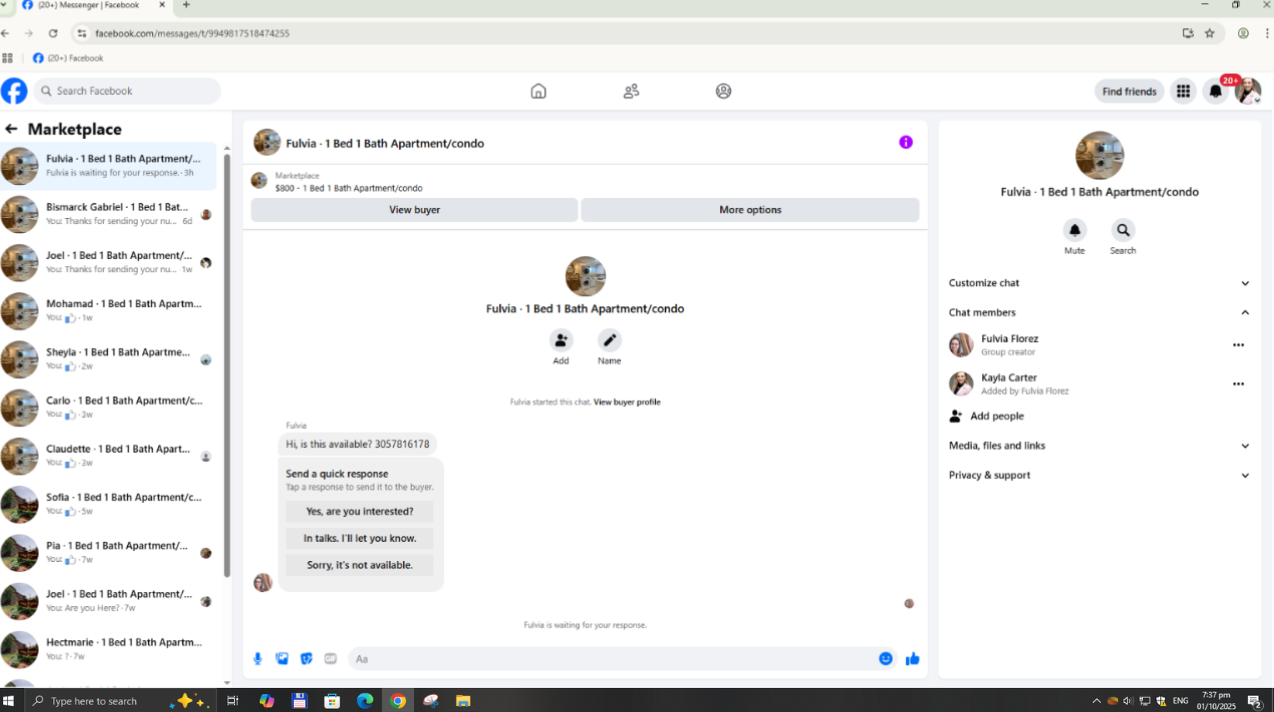
Task: Open the account profile picture menu
Action: (x=1248, y=91)
